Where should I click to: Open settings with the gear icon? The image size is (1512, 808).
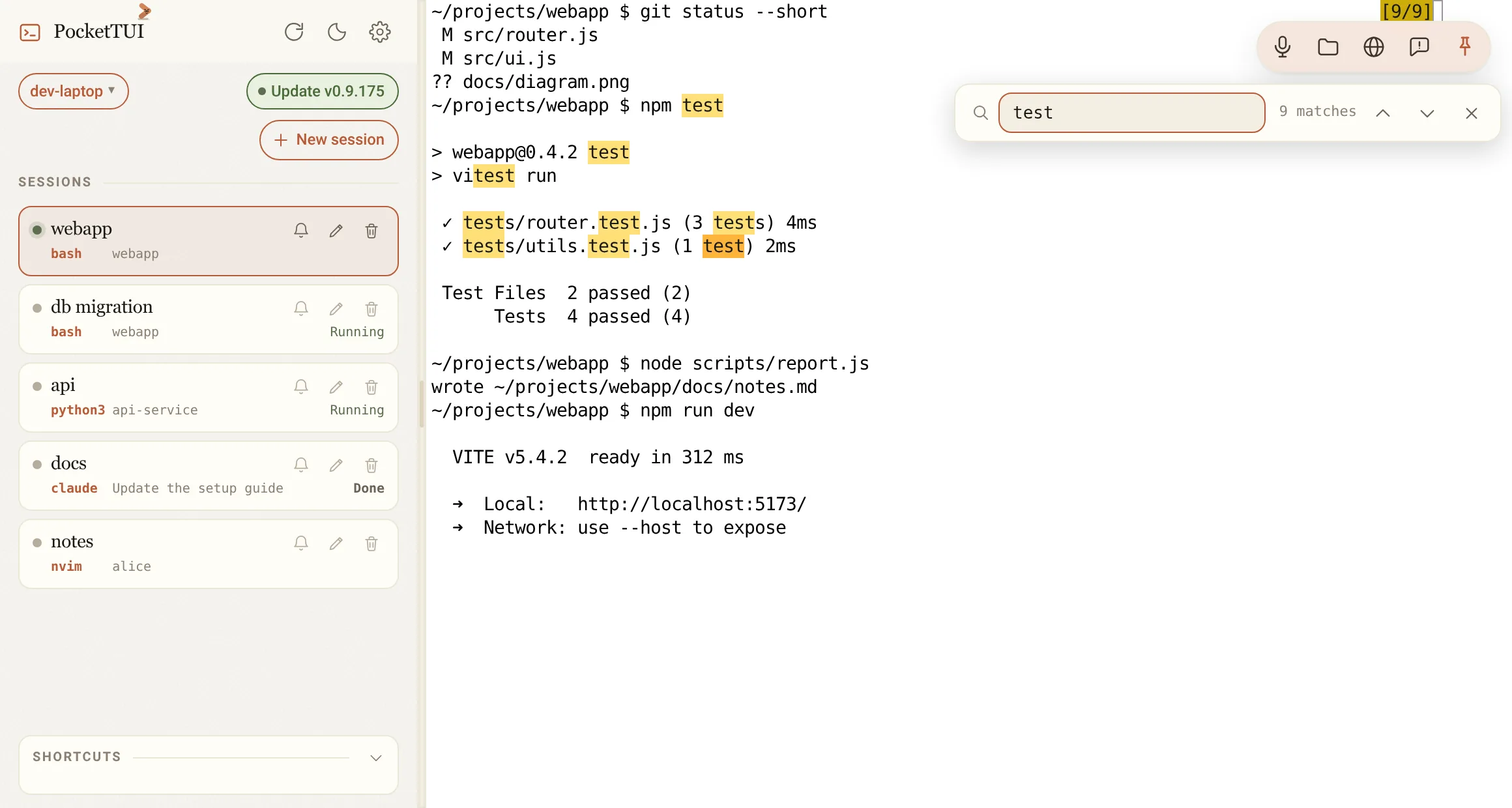click(380, 32)
